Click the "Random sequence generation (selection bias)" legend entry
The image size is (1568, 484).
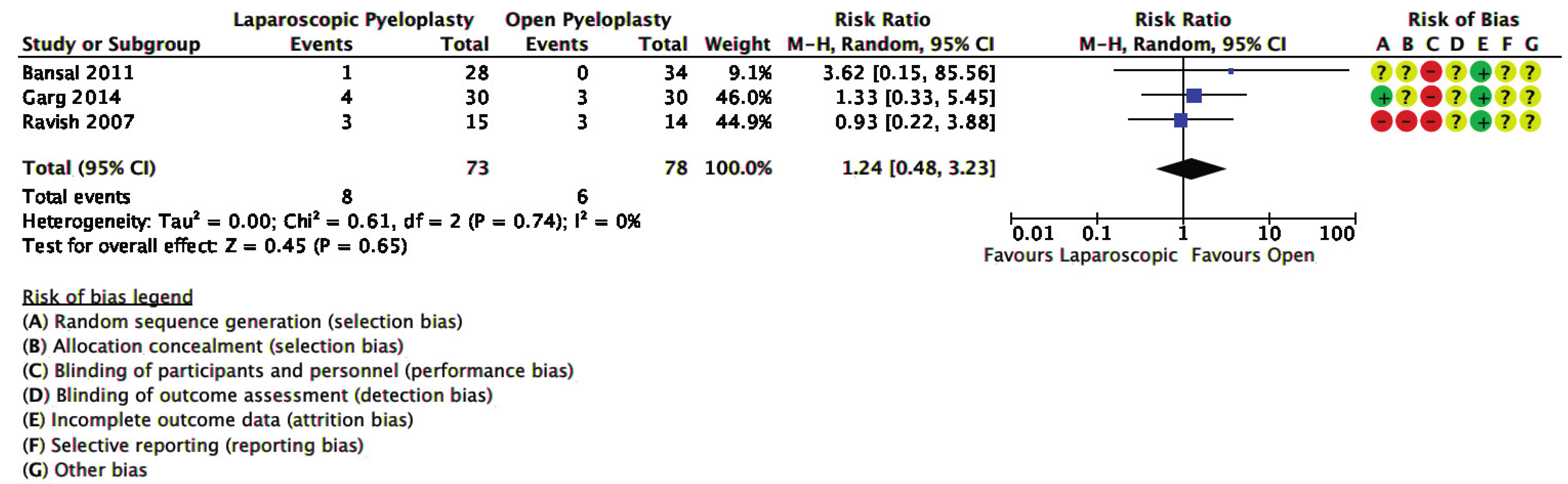point(242,321)
